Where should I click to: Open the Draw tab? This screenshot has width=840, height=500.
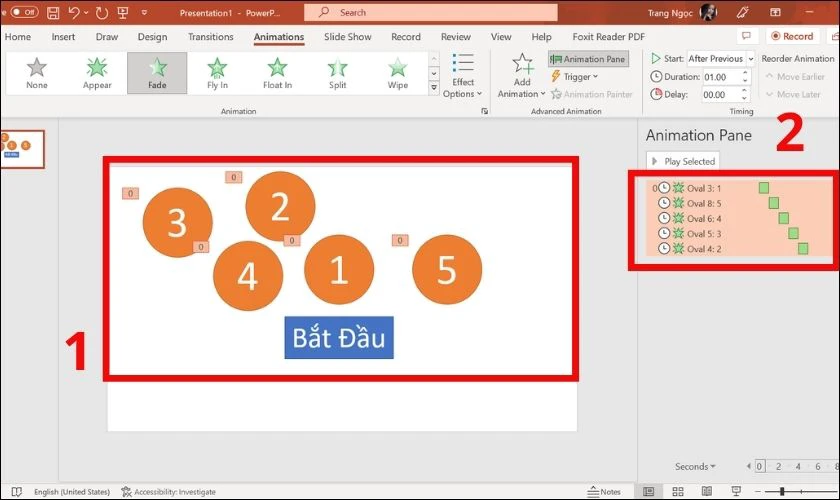point(107,36)
